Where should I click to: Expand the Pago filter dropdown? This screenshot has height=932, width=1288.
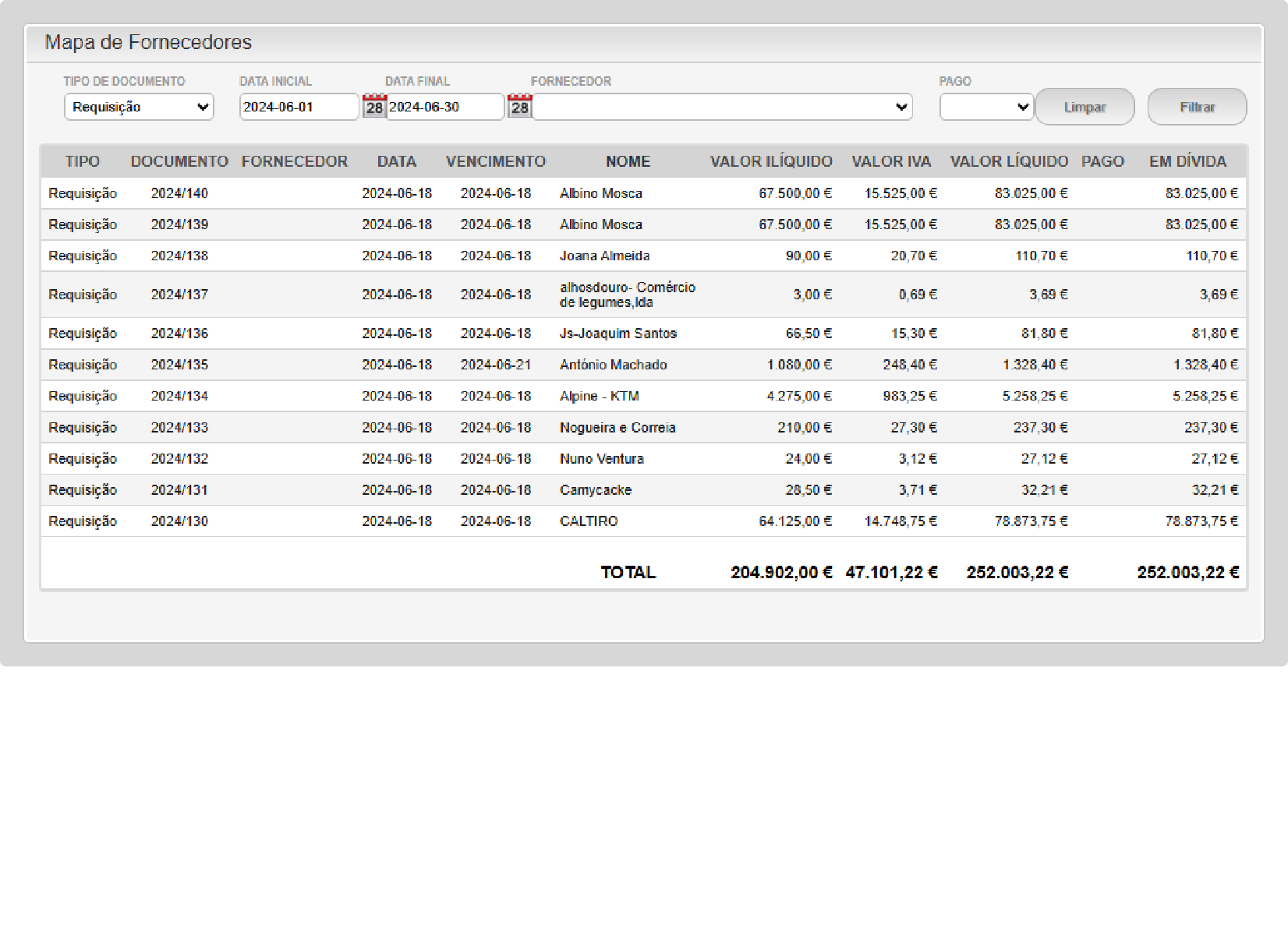tap(986, 107)
